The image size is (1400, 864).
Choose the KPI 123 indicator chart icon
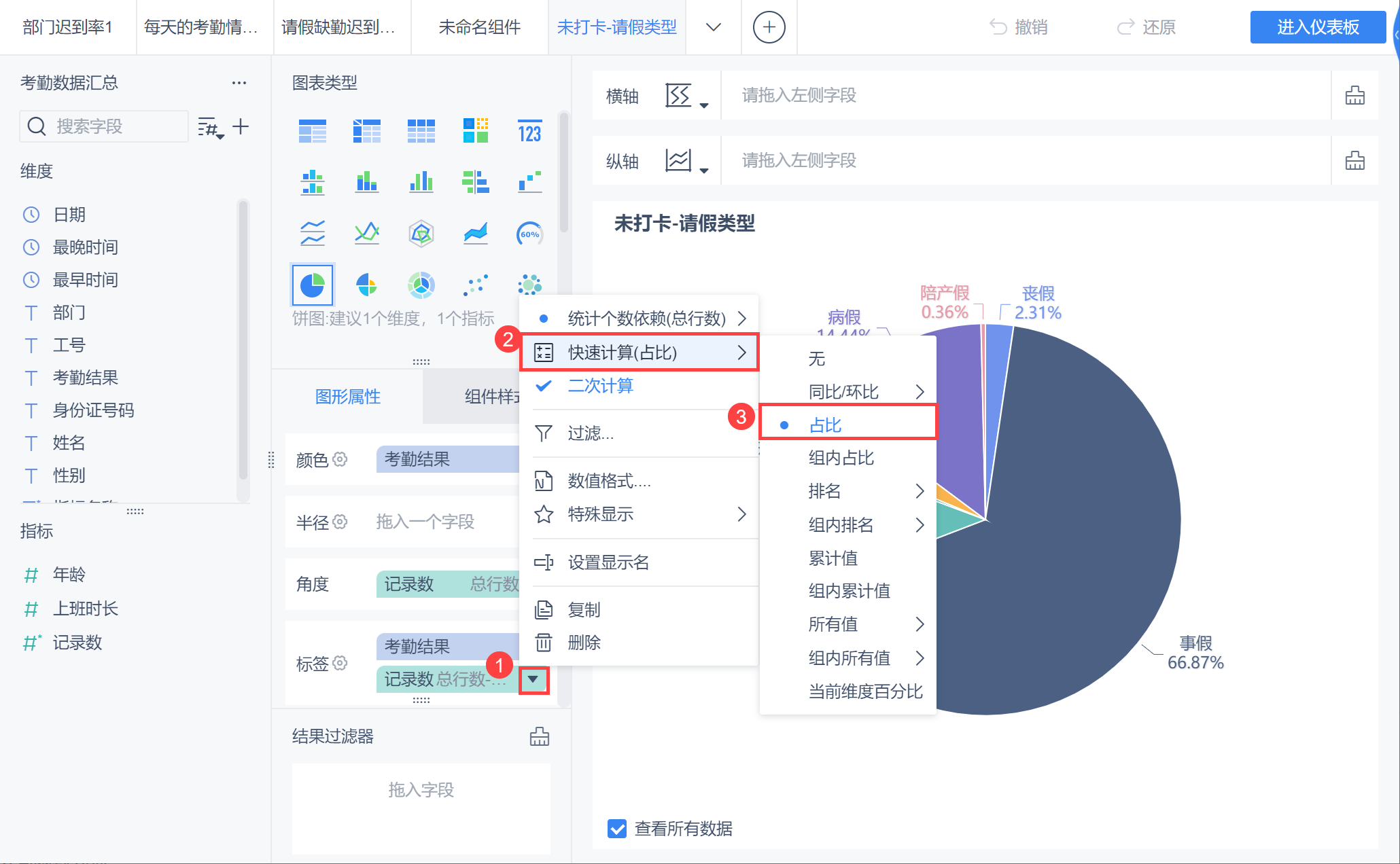529,131
